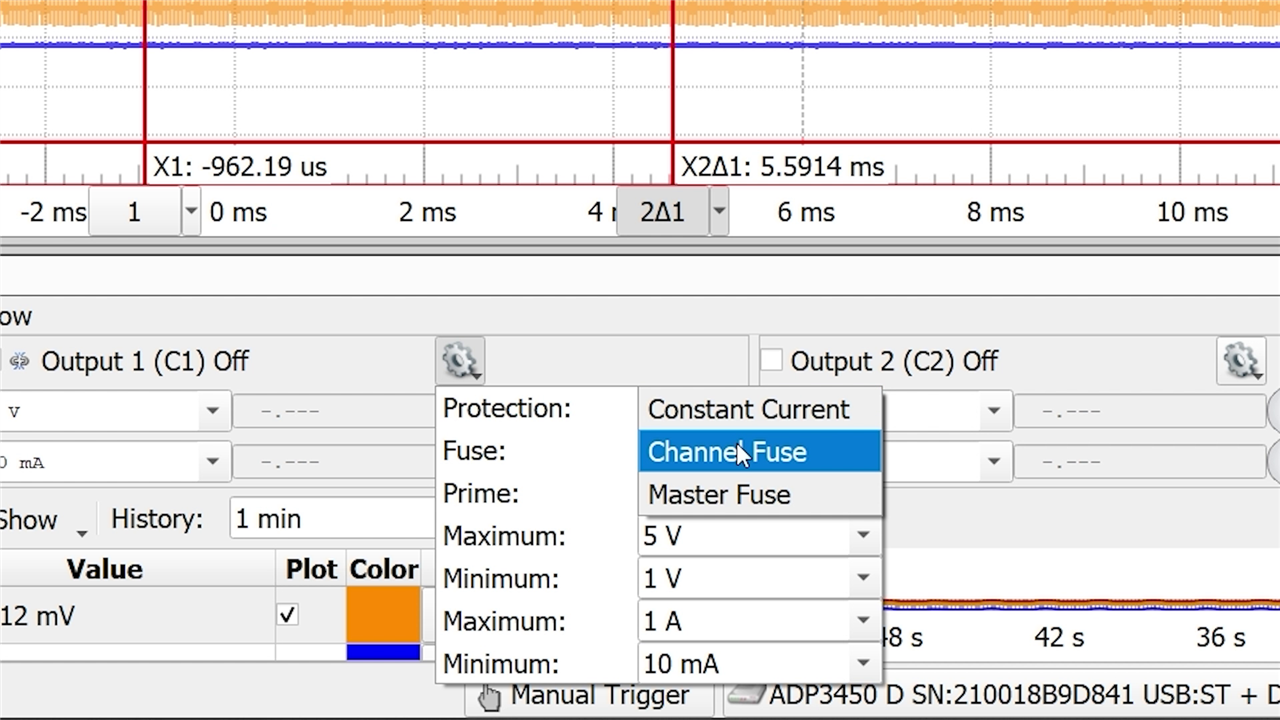
Task: Click the Prime: label
Action: [x=481, y=494]
